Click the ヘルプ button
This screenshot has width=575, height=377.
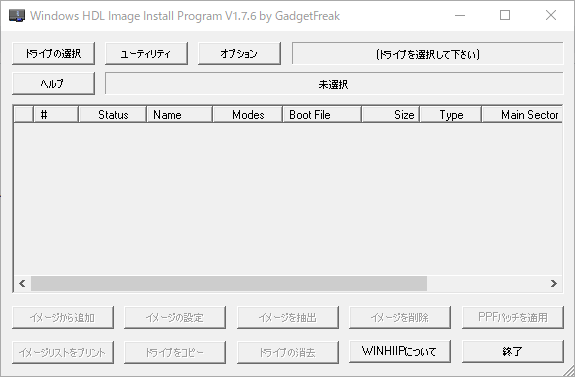pos(54,84)
